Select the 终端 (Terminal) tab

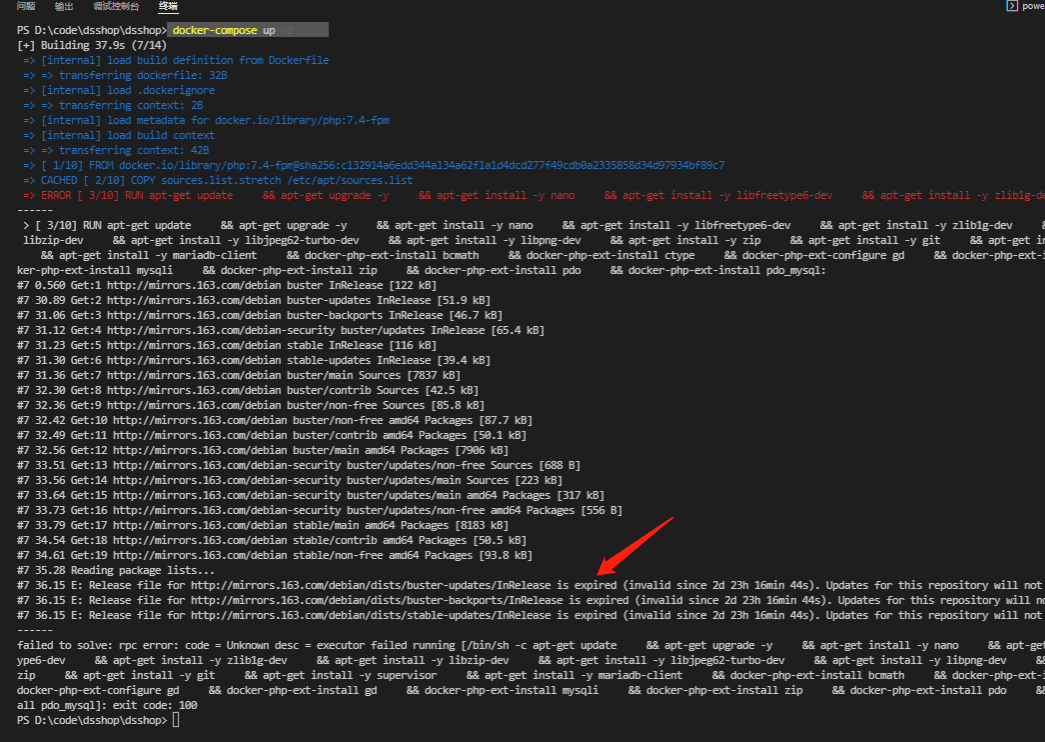[x=167, y=7]
